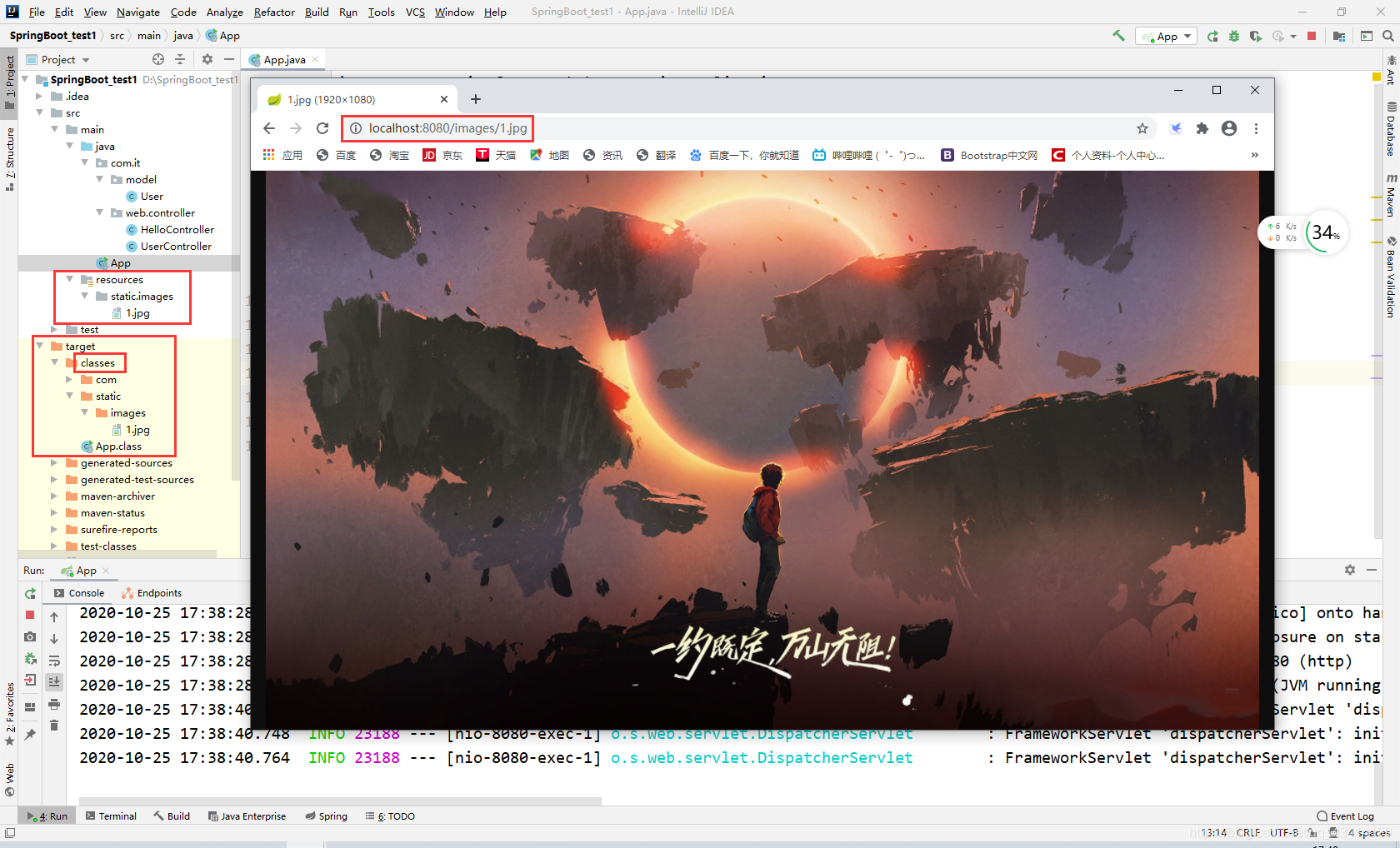
Task: Bookmark page with star icon in Chrome
Action: click(x=1142, y=128)
